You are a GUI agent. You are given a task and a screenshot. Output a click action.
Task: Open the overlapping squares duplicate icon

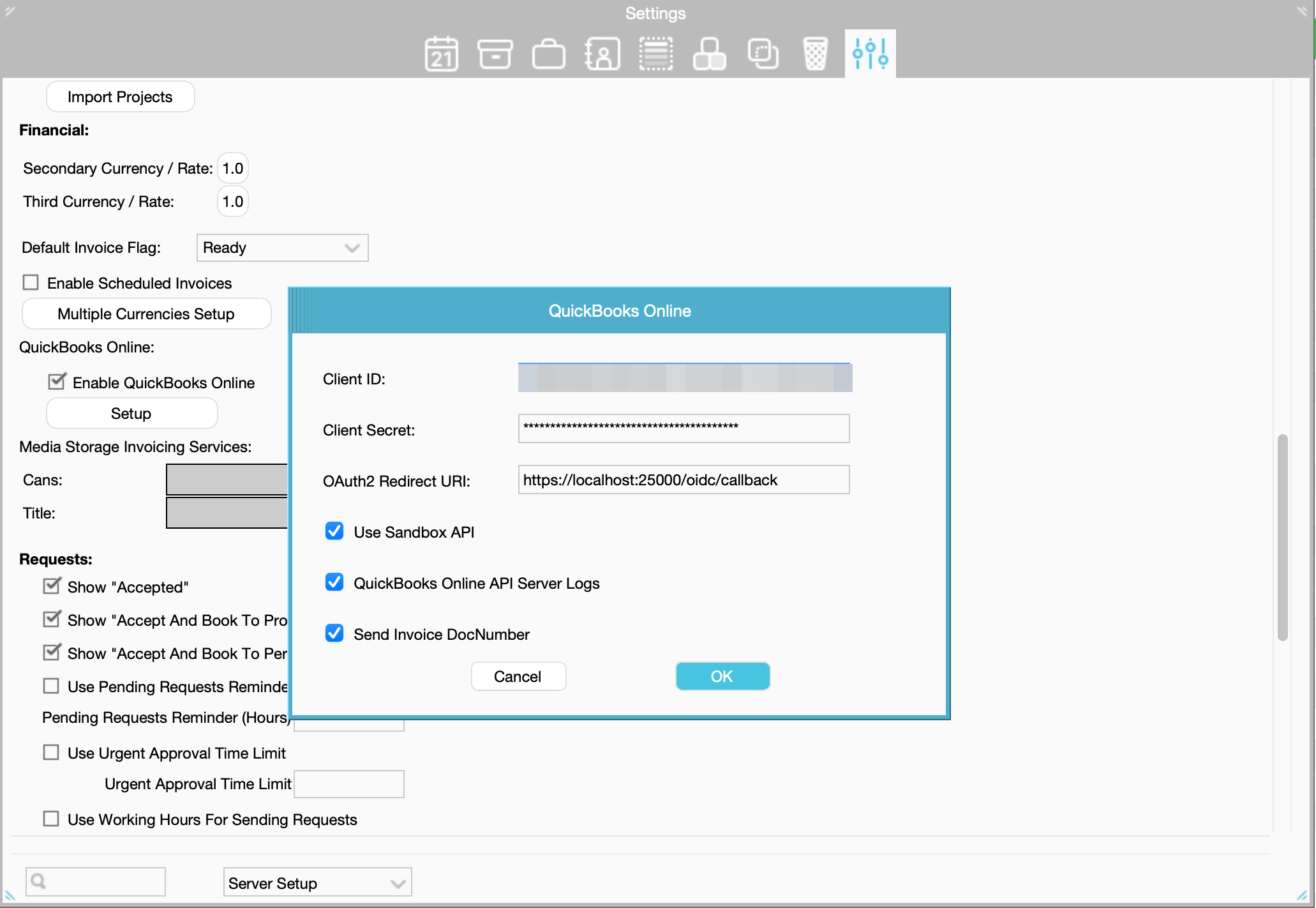point(763,54)
